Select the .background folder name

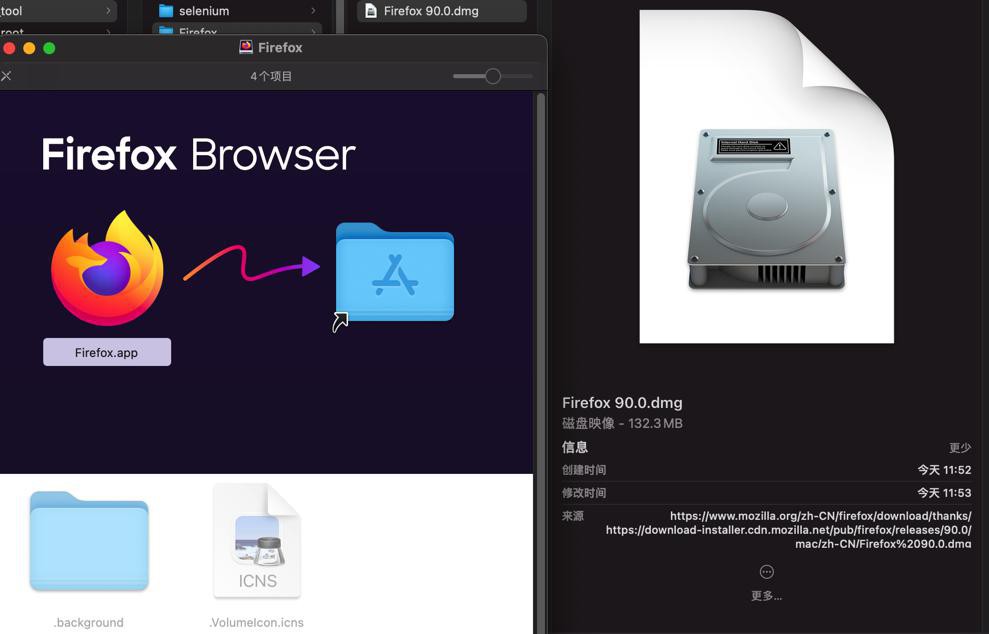pos(89,623)
